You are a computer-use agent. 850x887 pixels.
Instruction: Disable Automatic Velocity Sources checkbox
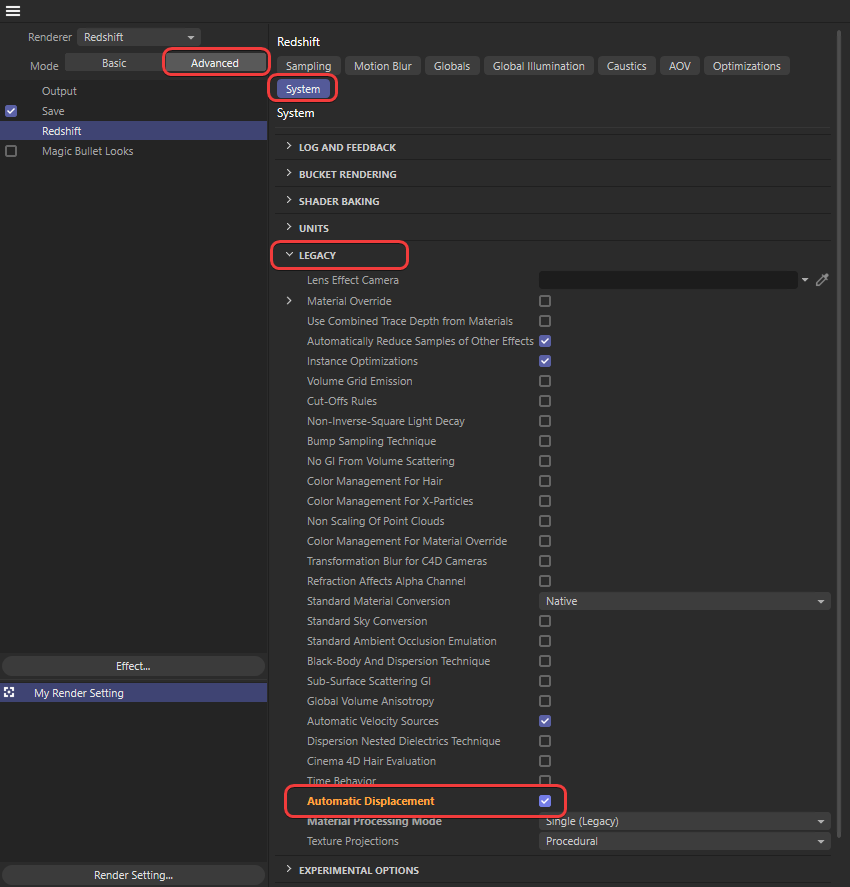545,721
